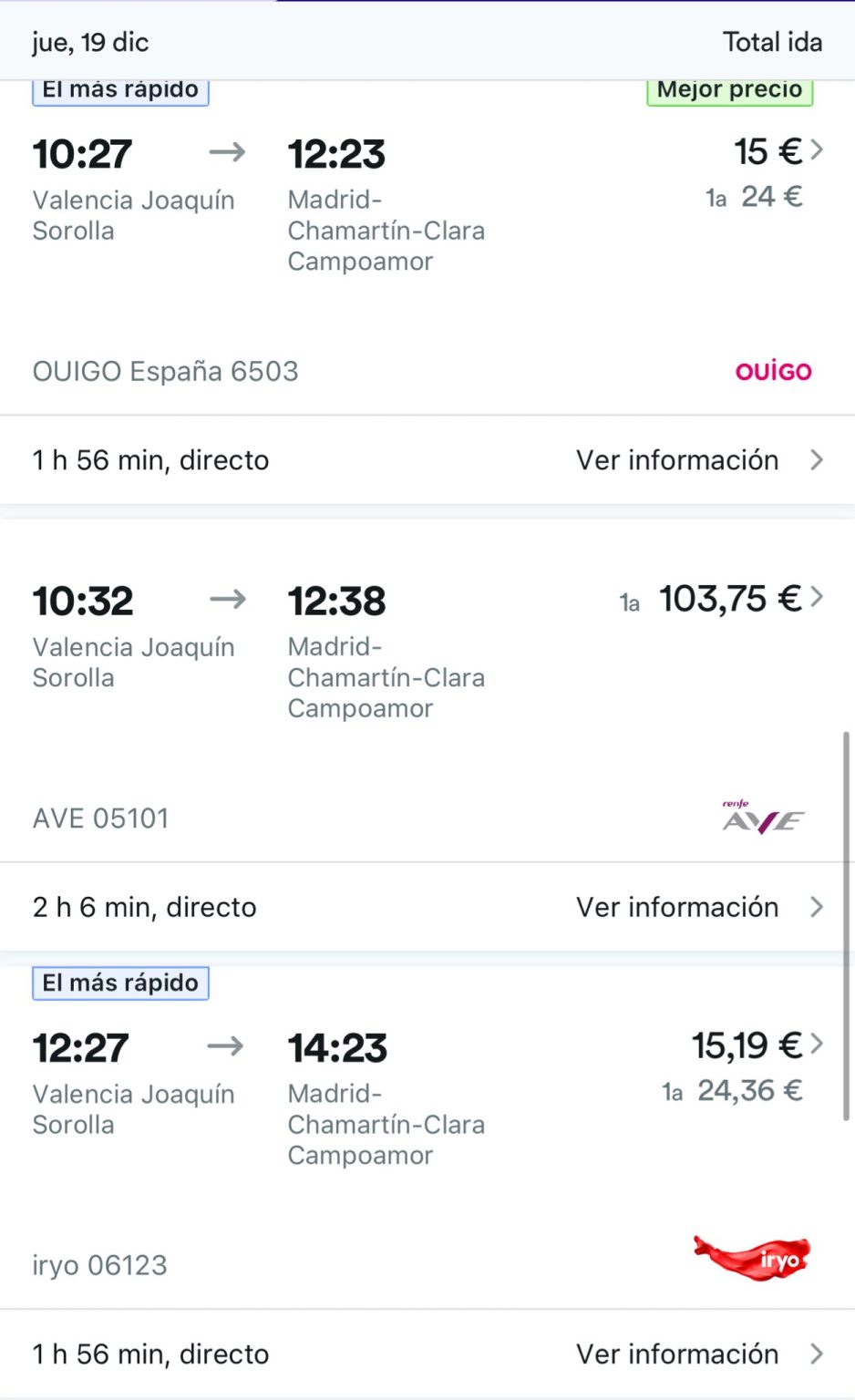
Task: Click the OUIGO operator logo
Action: tap(773, 371)
